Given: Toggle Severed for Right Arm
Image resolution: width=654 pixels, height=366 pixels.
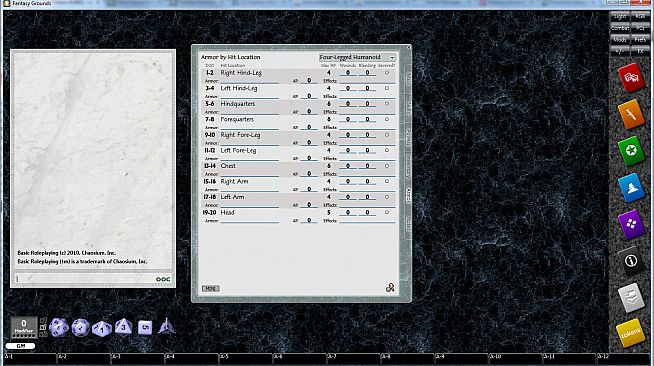Looking at the screenshot, I should (387, 181).
